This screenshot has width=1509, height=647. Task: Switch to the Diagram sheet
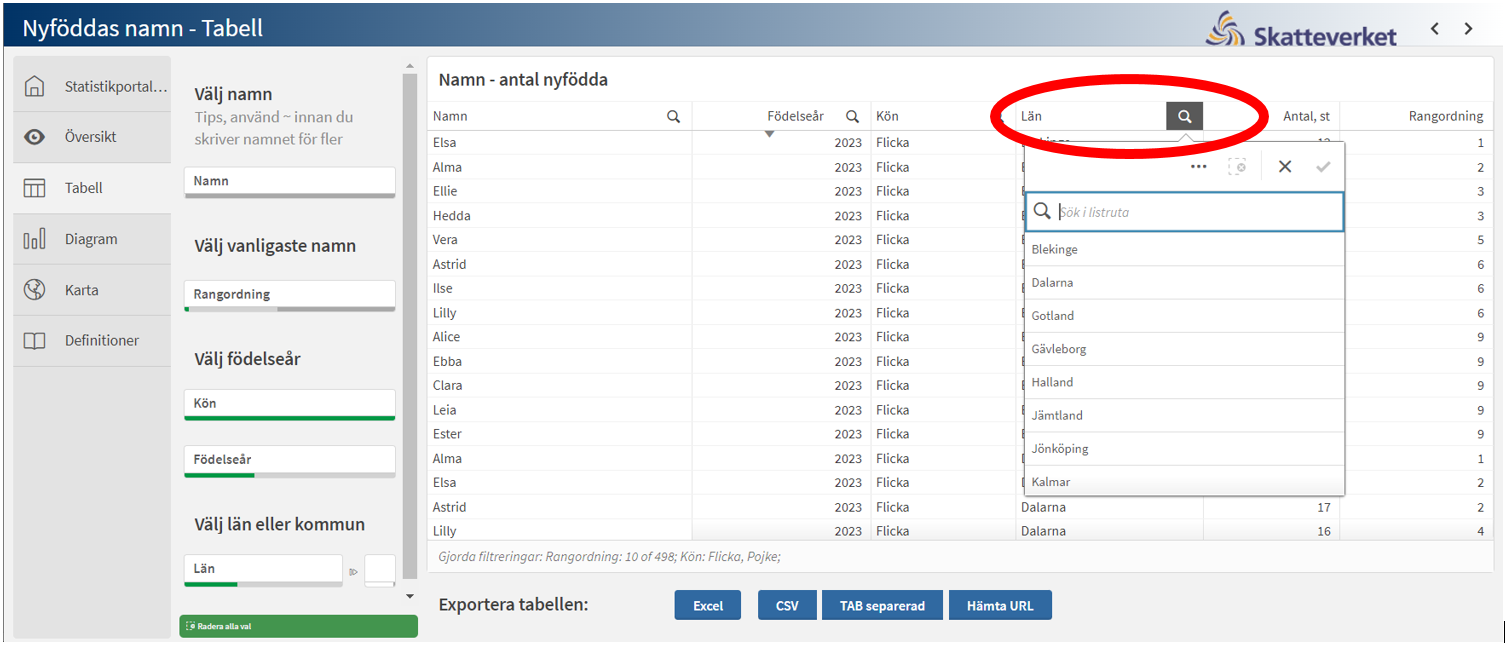[x=91, y=239]
